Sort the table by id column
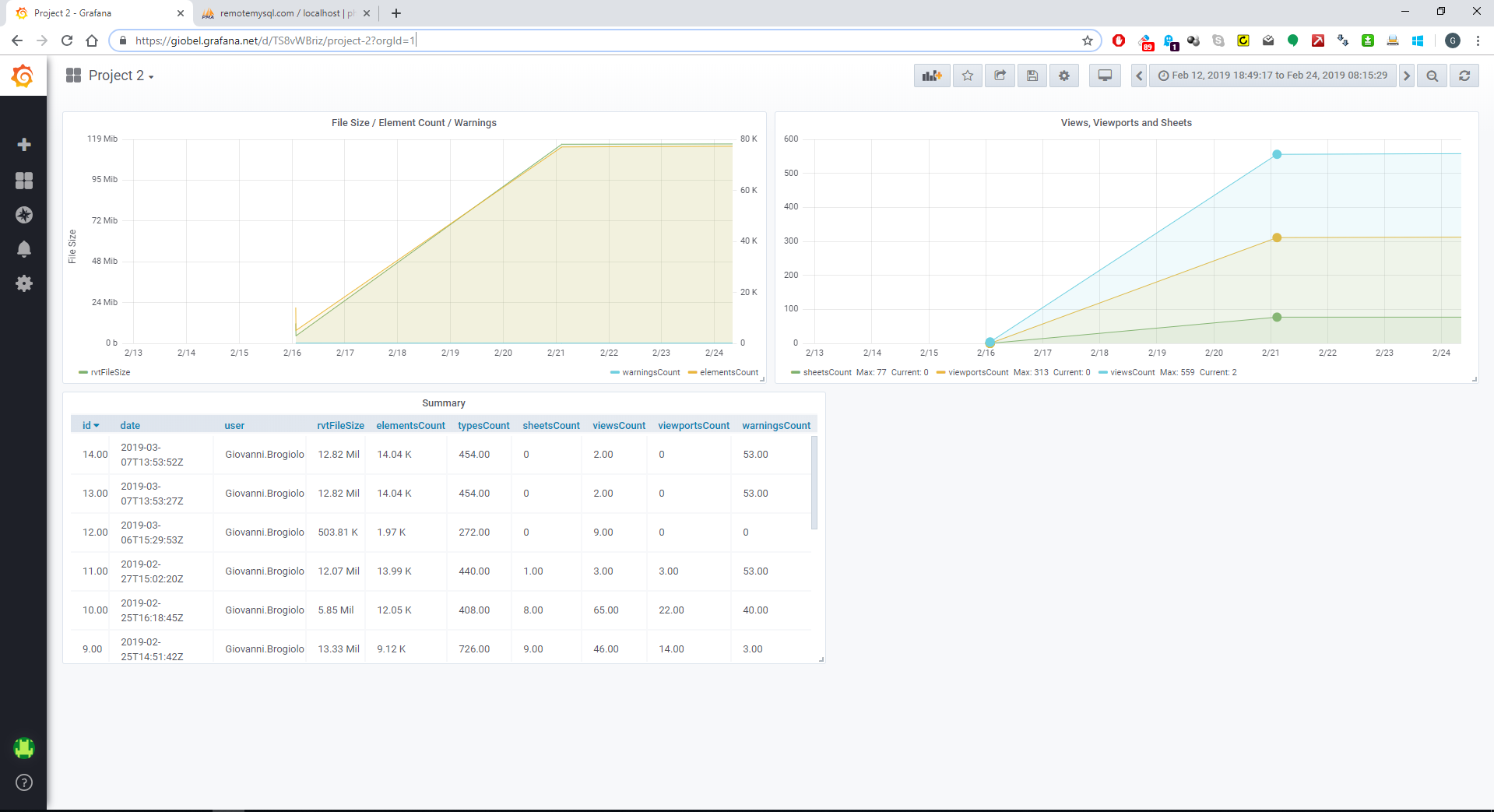The image size is (1494, 812). point(91,426)
